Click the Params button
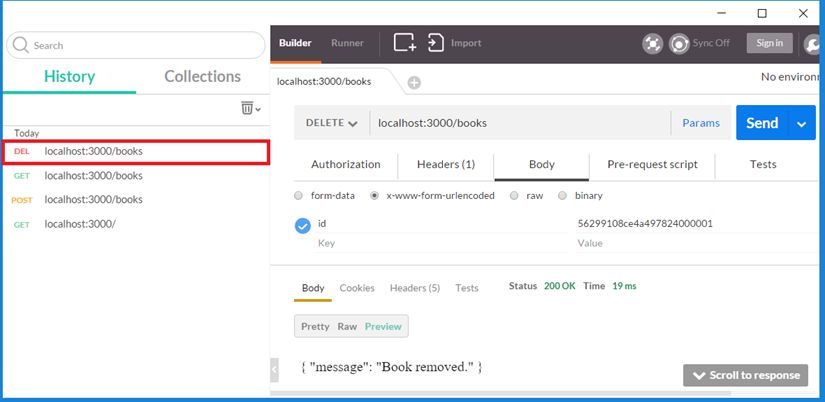Viewport: 825px width, 402px height. pyautogui.click(x=701, y=123)
